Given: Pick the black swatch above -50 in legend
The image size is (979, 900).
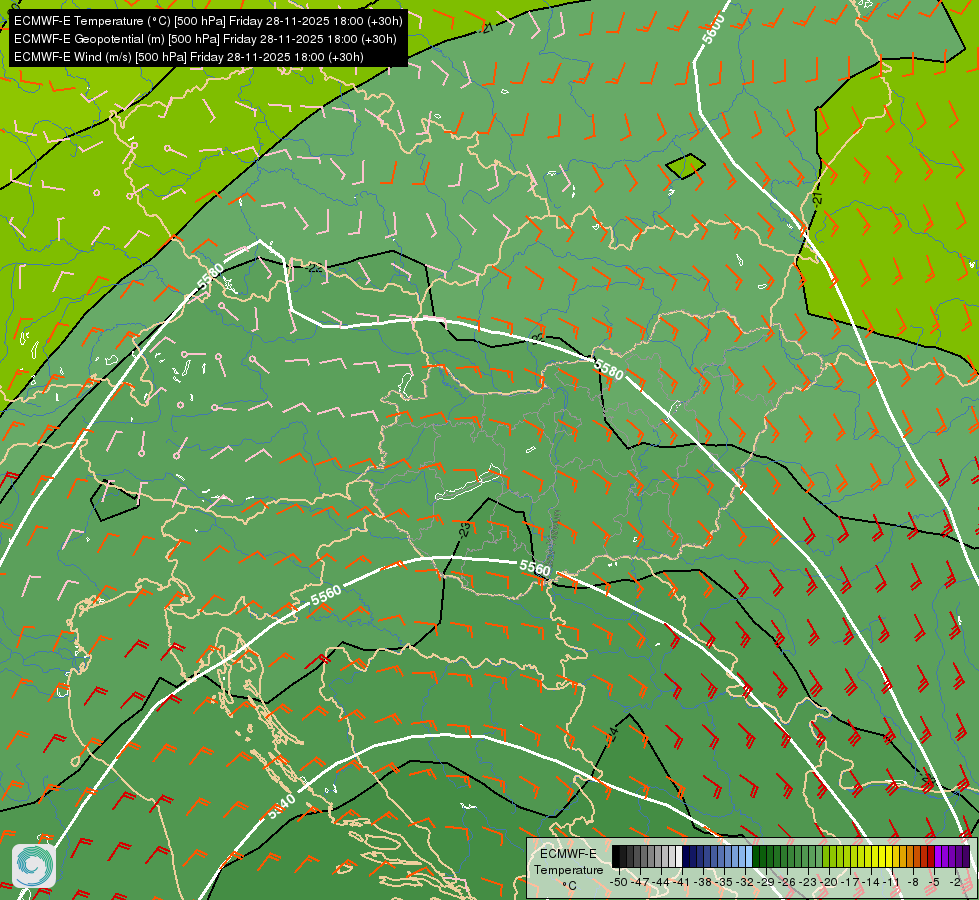Looking at the screenshot, I should [616, 856].
